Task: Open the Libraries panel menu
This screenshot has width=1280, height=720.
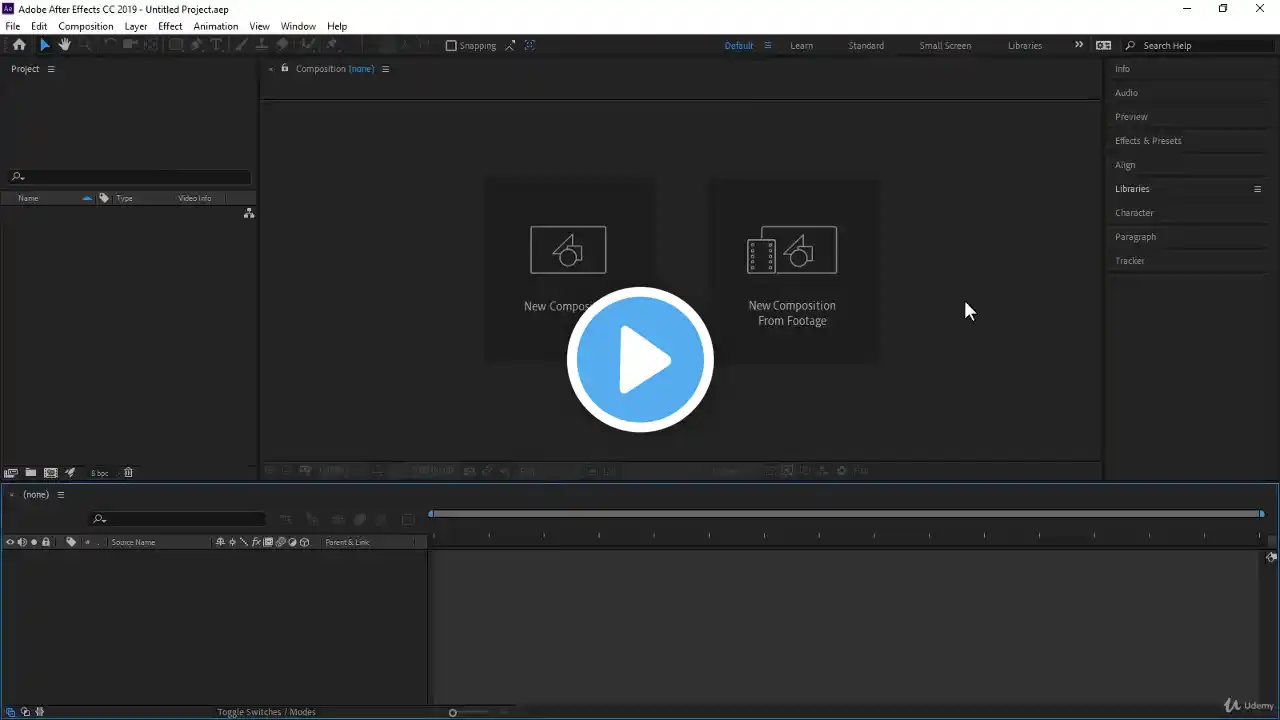Action: coord(1258,189)
